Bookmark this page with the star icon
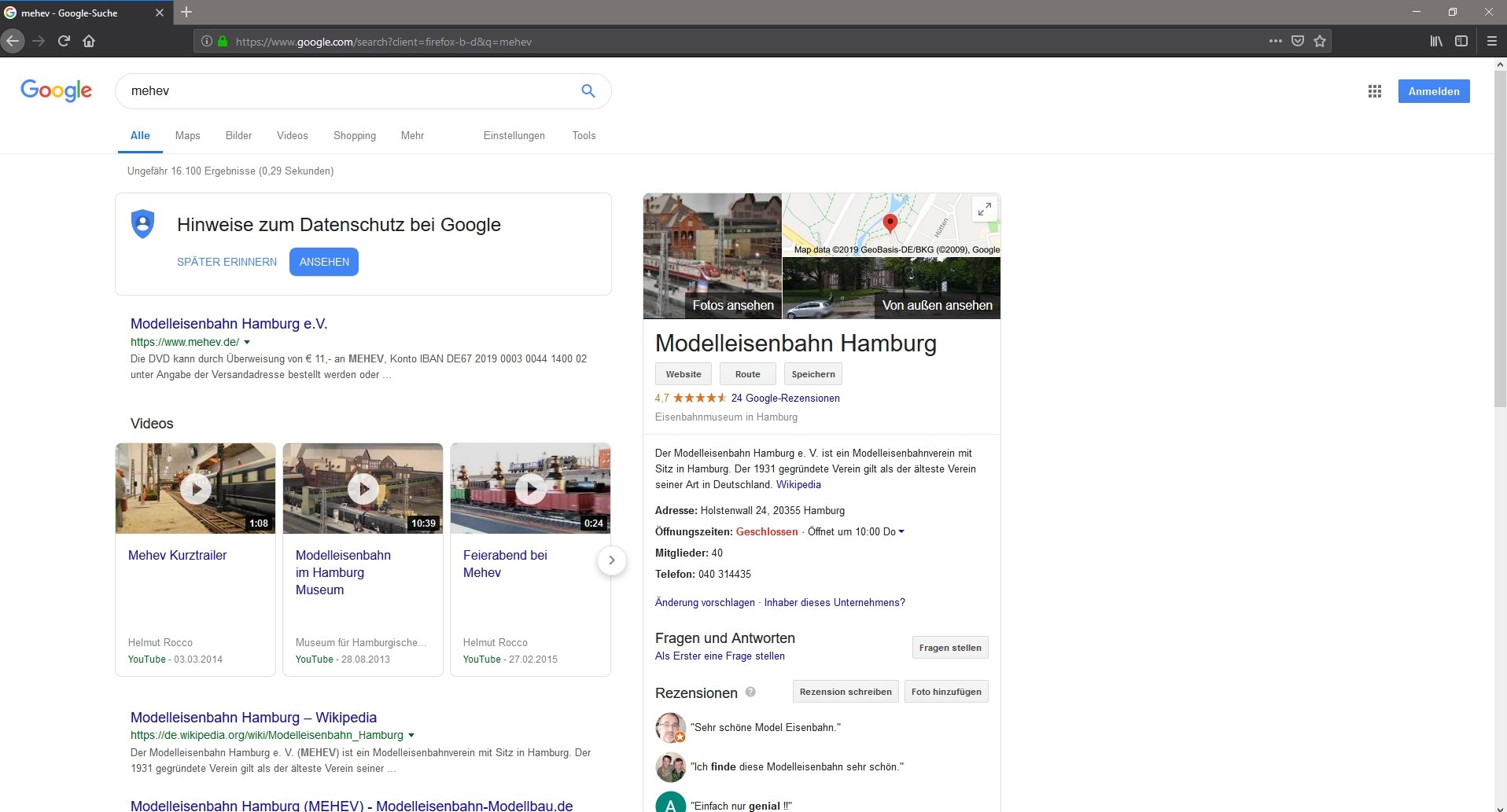 (x=1320, y=41)
